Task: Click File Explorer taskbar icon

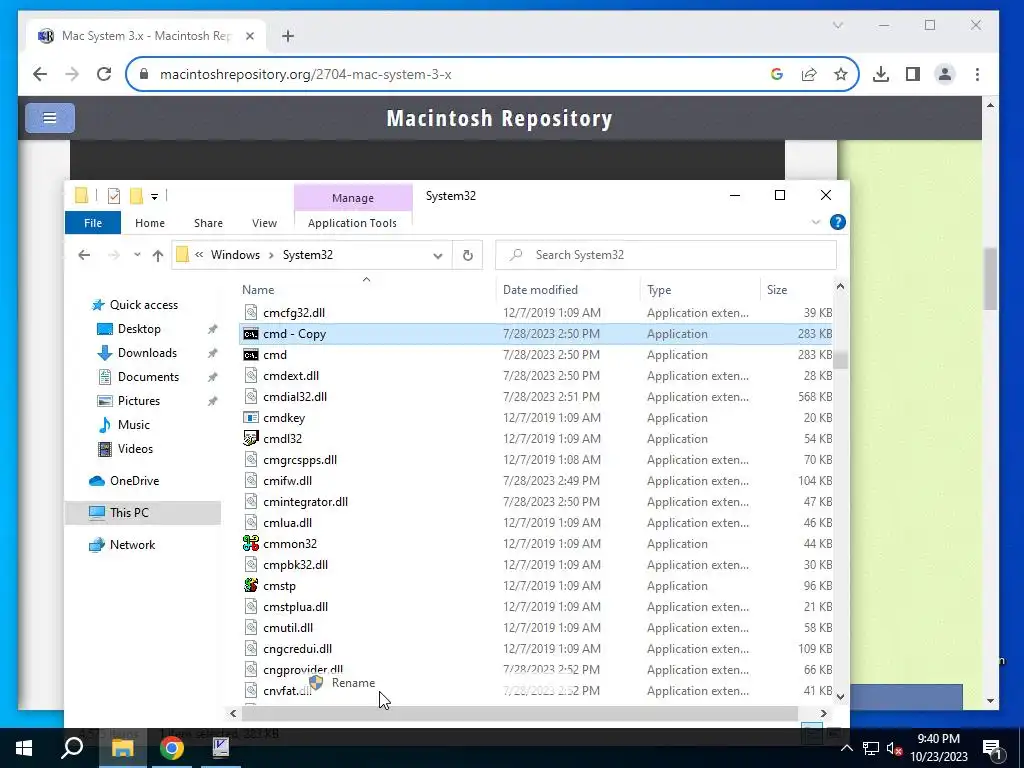Action: point(122,748)
